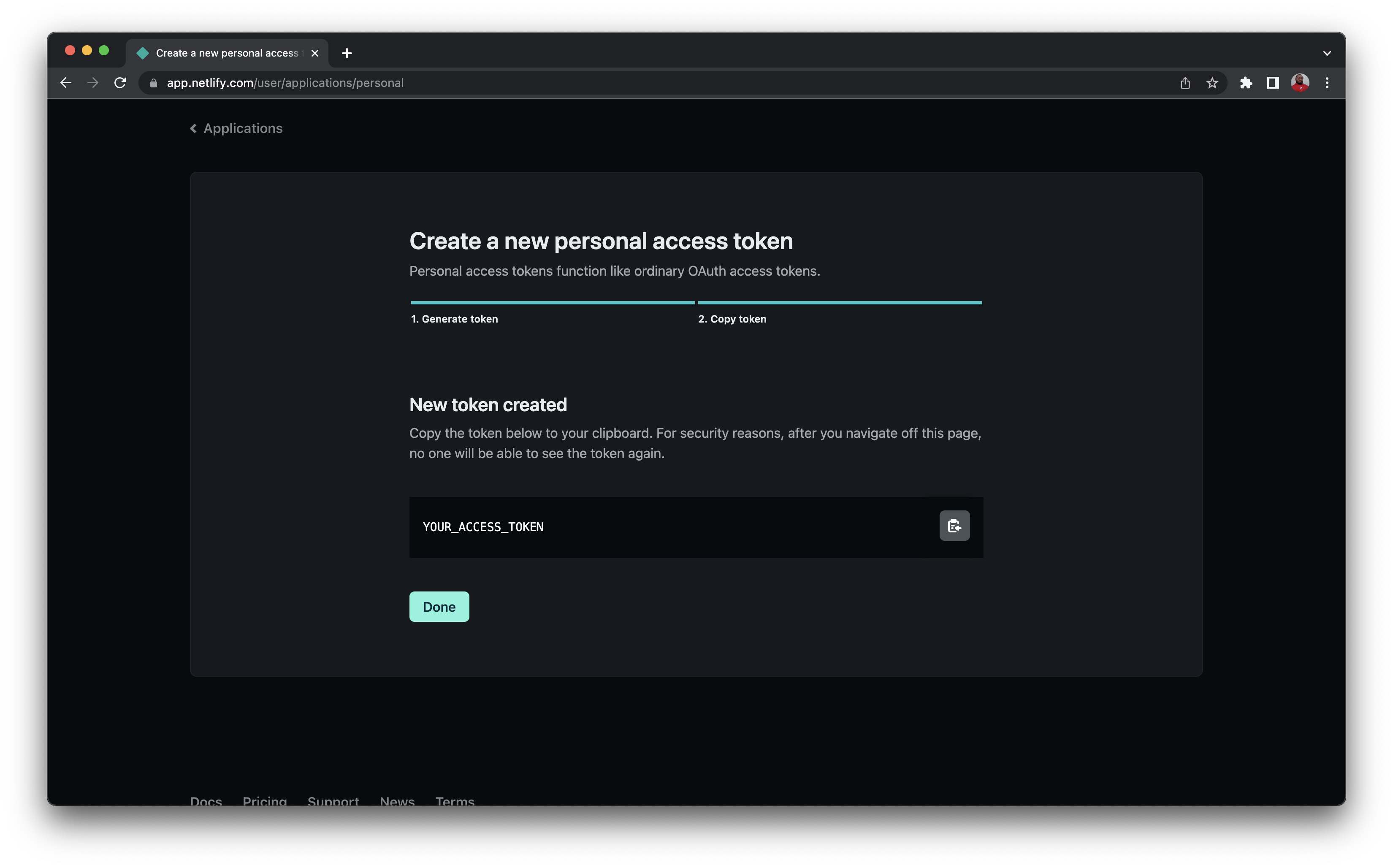View site security info via the lock icon

[153, 83]
